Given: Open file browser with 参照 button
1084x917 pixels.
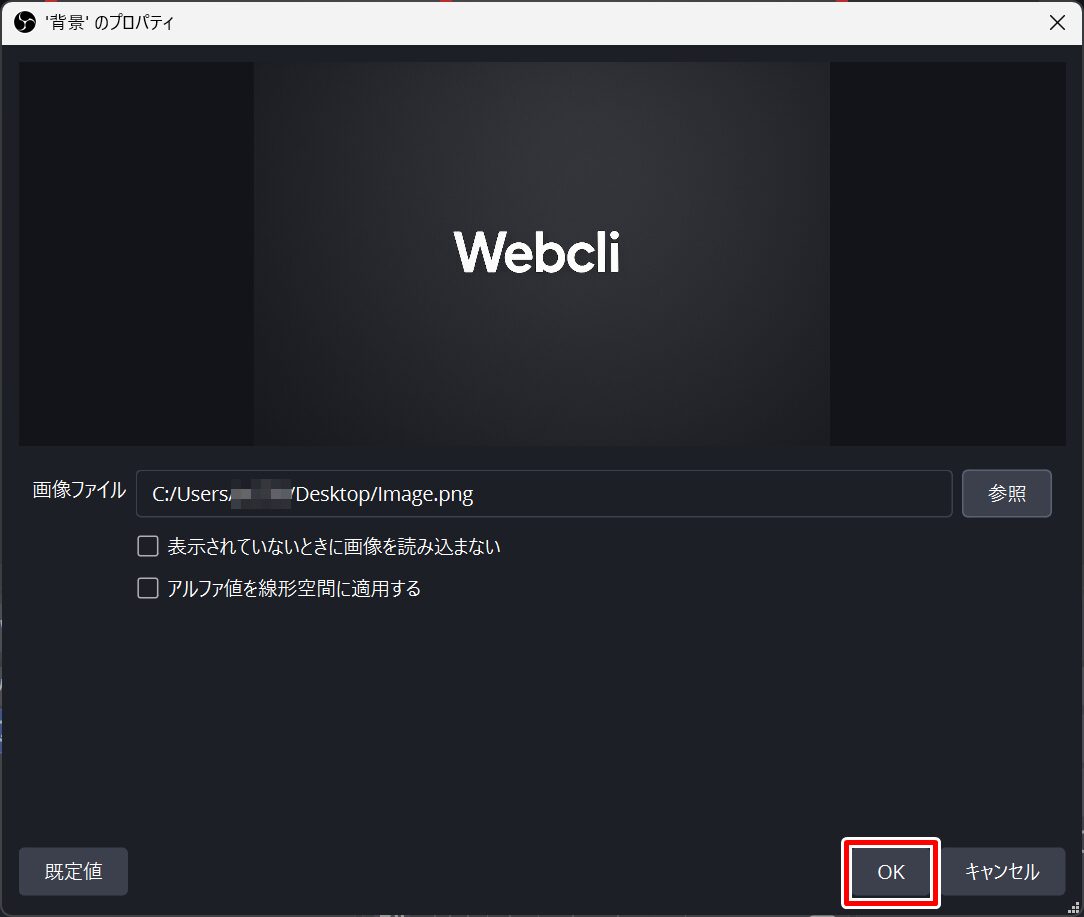Looking at the screenshot, I should click(1007, 494).
